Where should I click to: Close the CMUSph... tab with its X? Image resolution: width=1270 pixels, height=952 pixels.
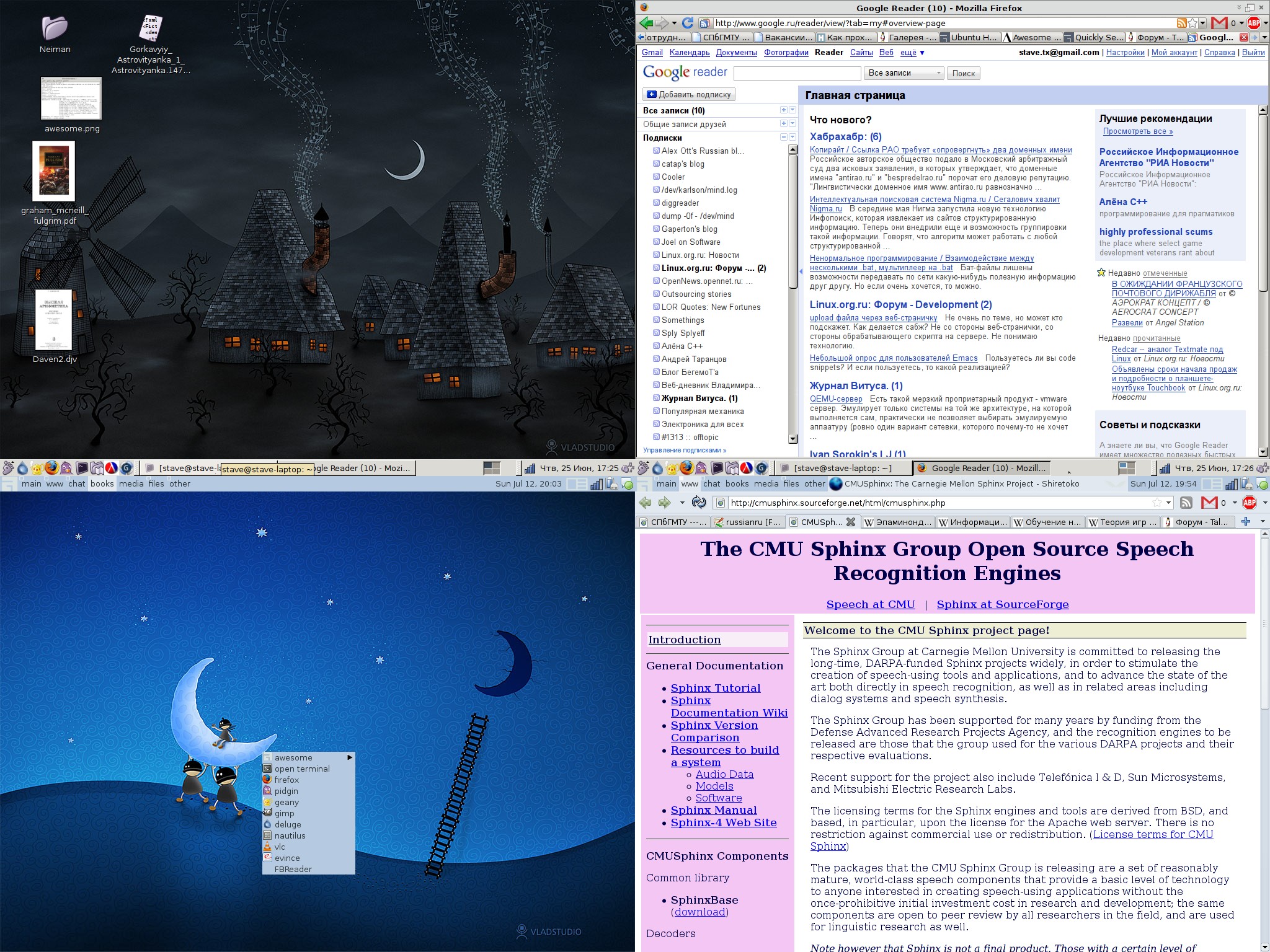pos(851,522)
